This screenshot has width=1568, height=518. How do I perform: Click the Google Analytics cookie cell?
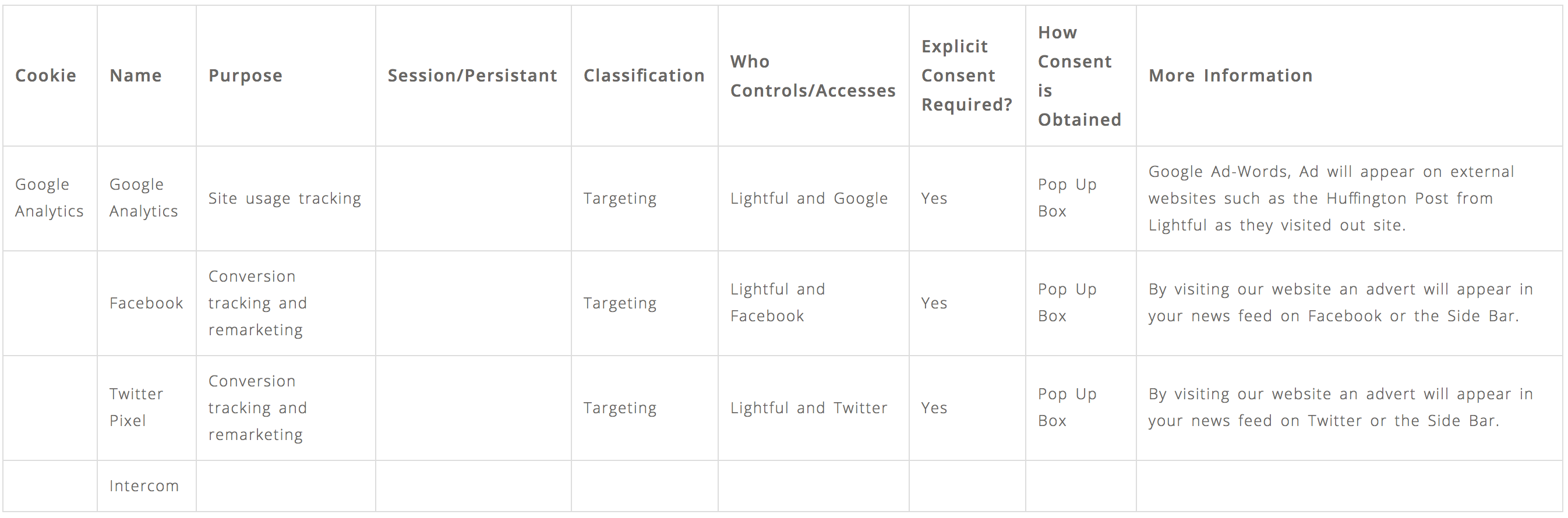pos(50,197)
